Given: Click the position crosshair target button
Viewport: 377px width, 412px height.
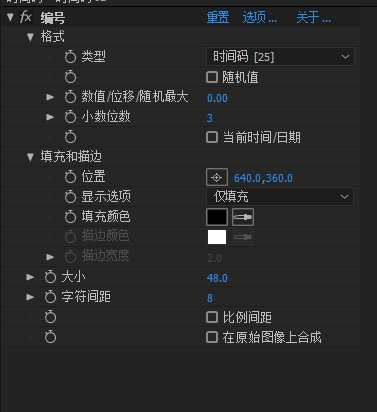Looking at the screenshot, I should coord(217,177).
